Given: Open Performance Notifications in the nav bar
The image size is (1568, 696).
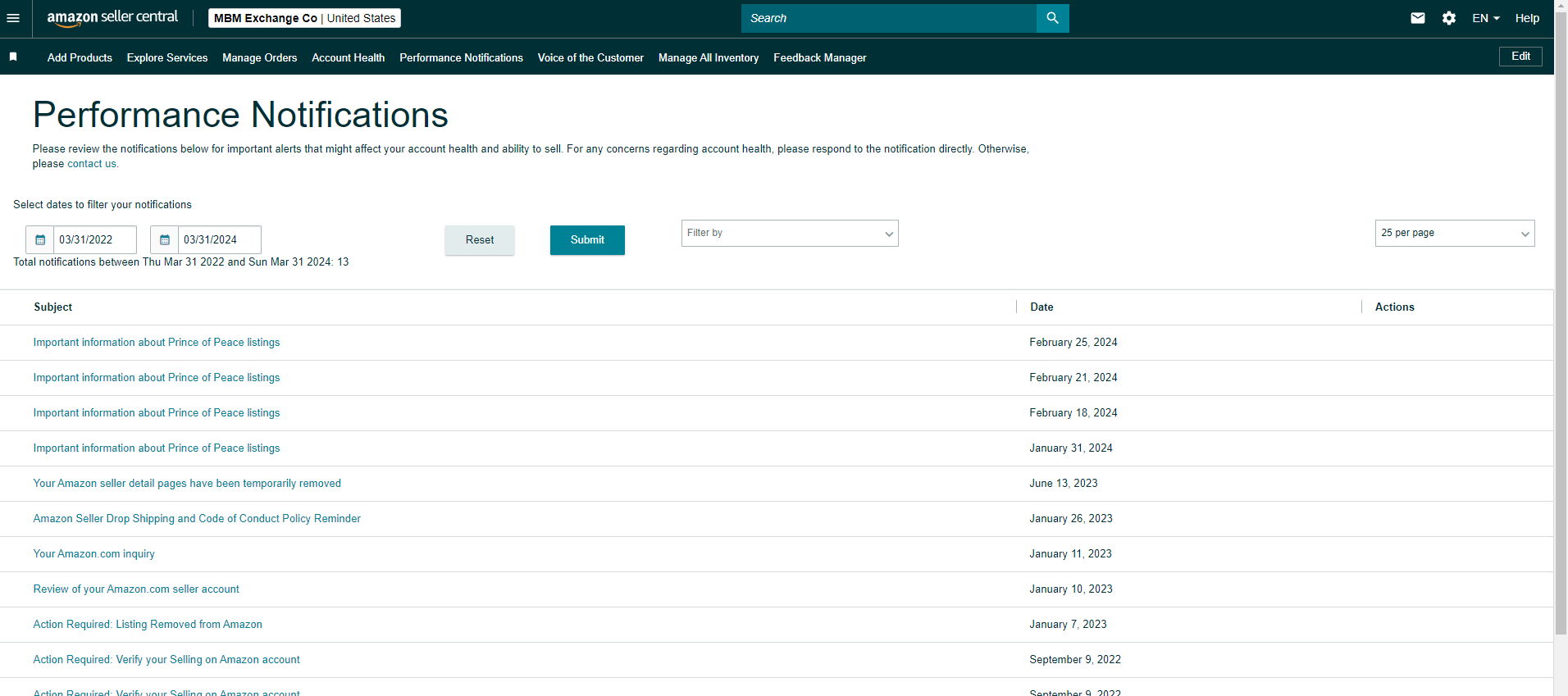Looking at the screenshot, I should point(461,57).
